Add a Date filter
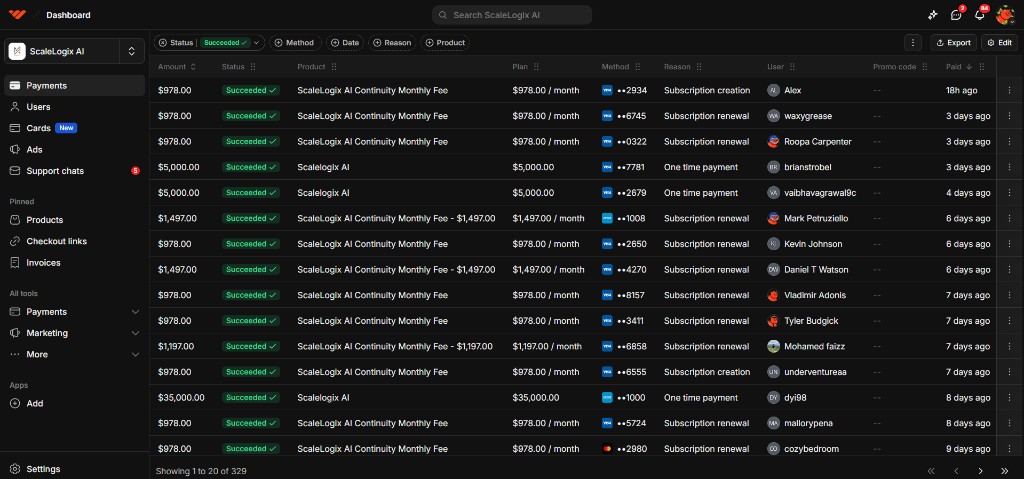The height and width of the screenshot is (479, 1024). [x=345, y=42]
